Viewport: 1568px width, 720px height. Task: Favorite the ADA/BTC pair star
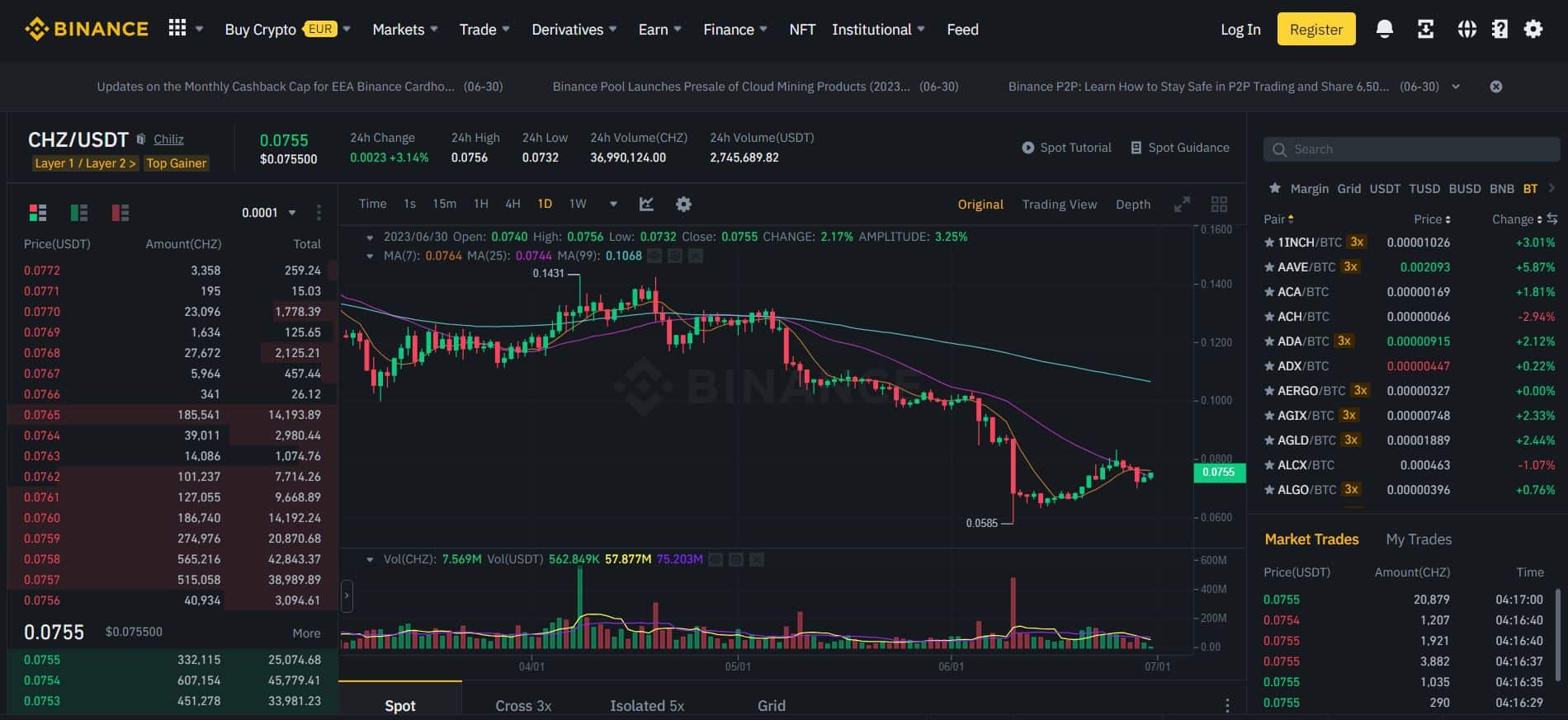pyautogui.click(x=1269, y=341)
